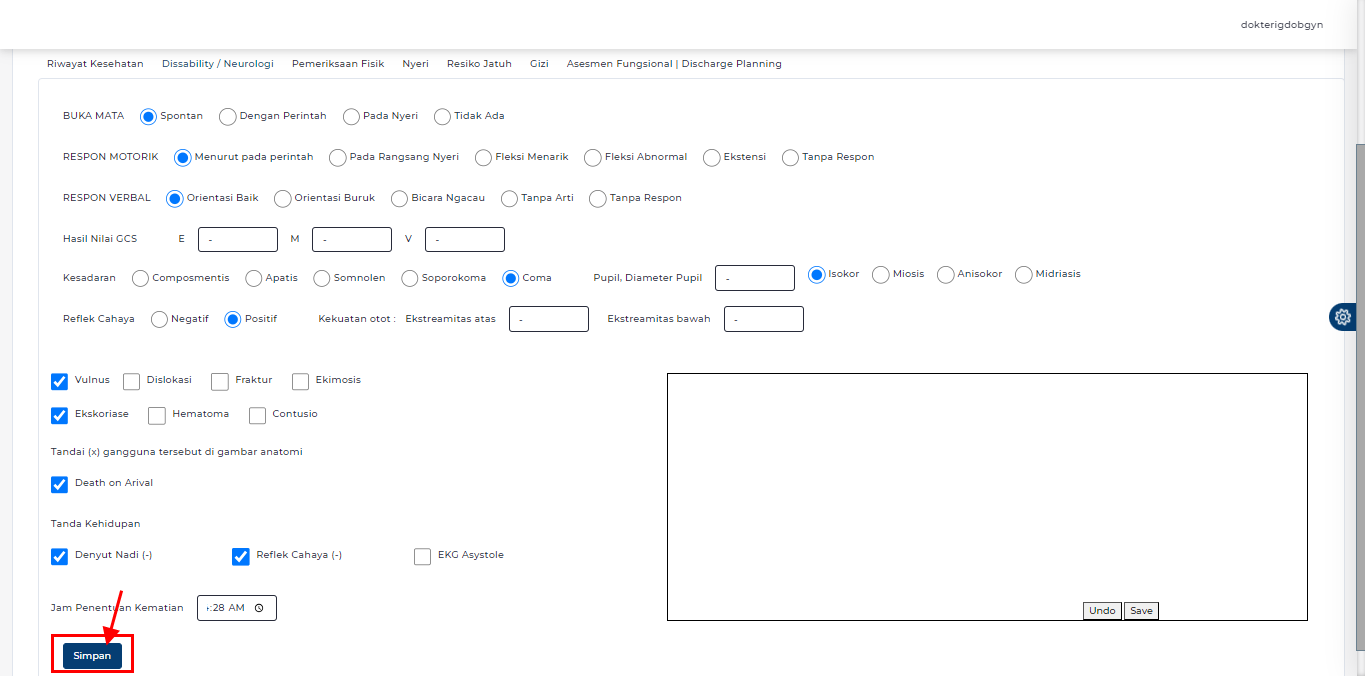Open the Pemeriksaan Fisik tab
This screenshot has width=1365, height=676.
coord(338,63)
